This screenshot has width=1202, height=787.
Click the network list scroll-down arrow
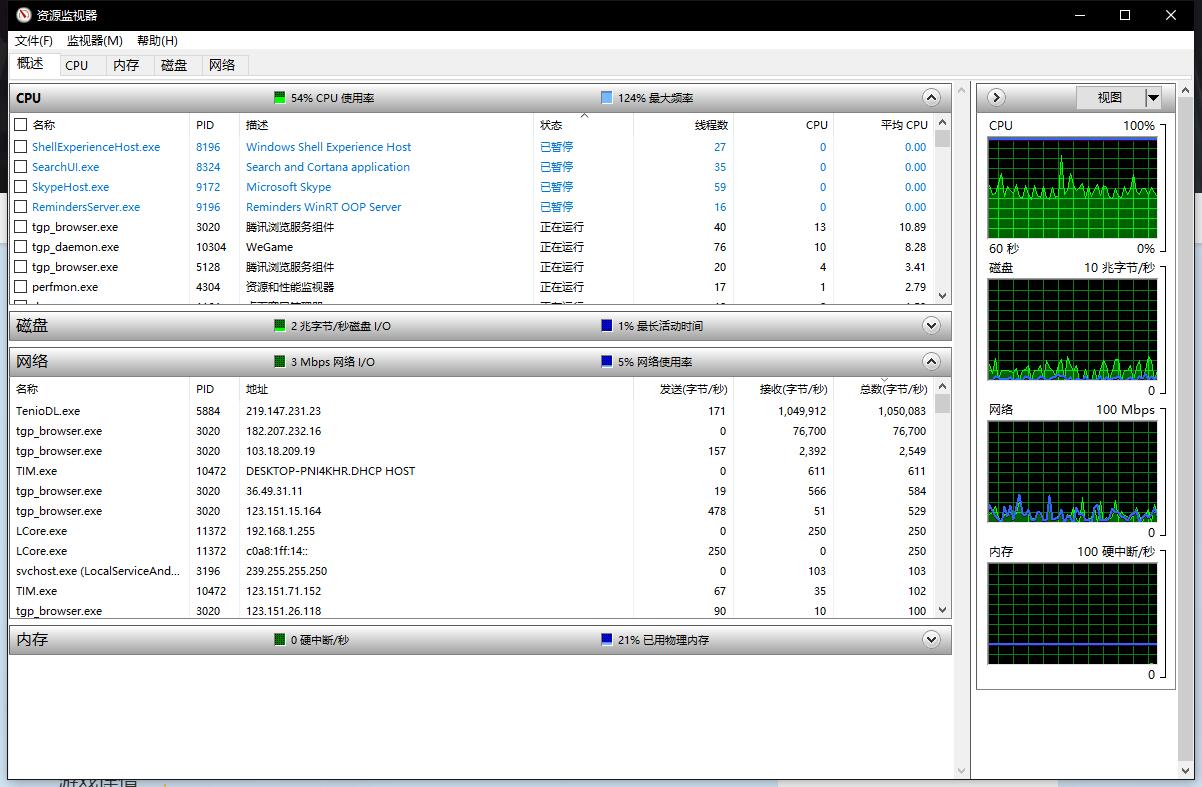(942, 610)
